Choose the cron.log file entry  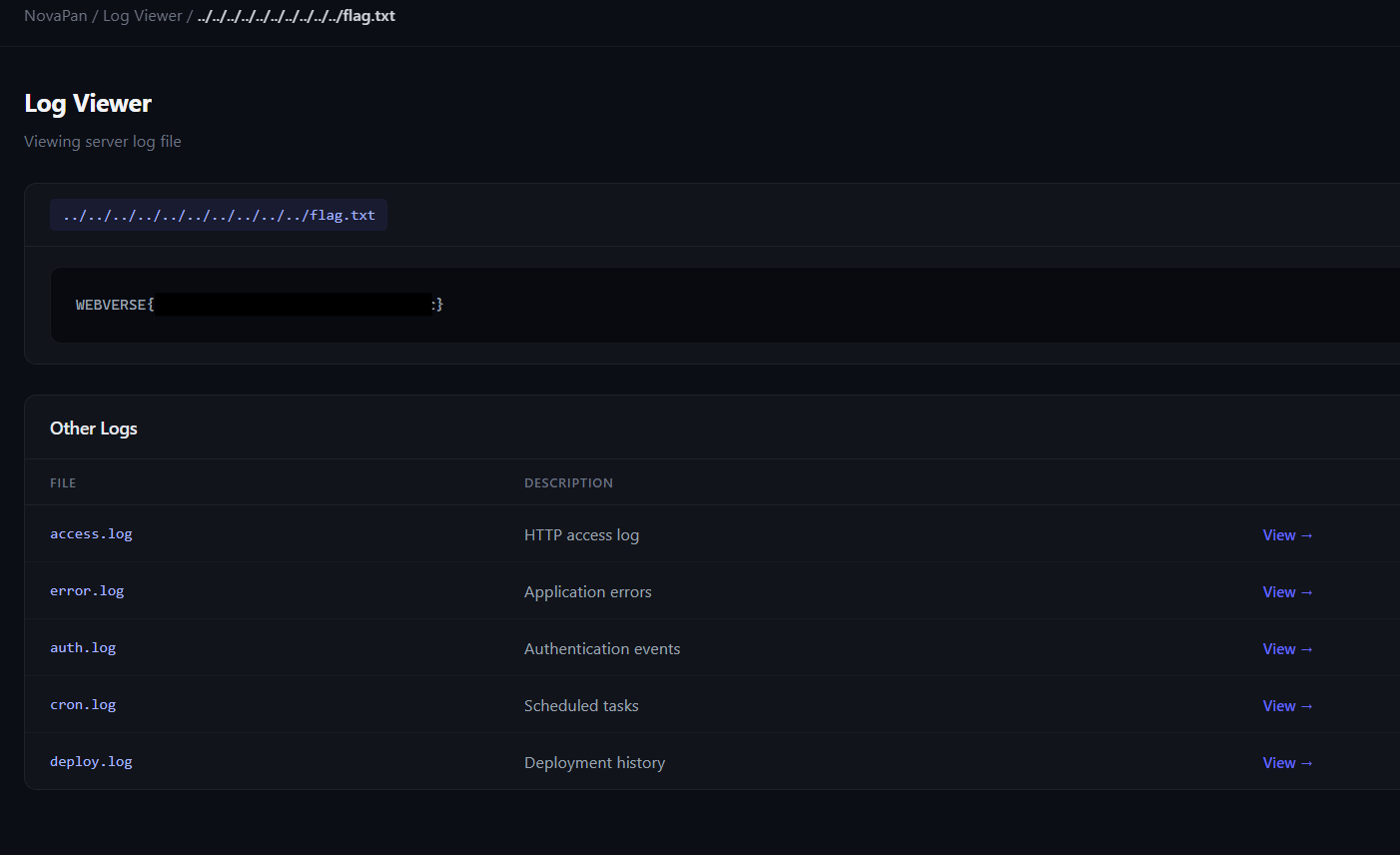point(83,705)
